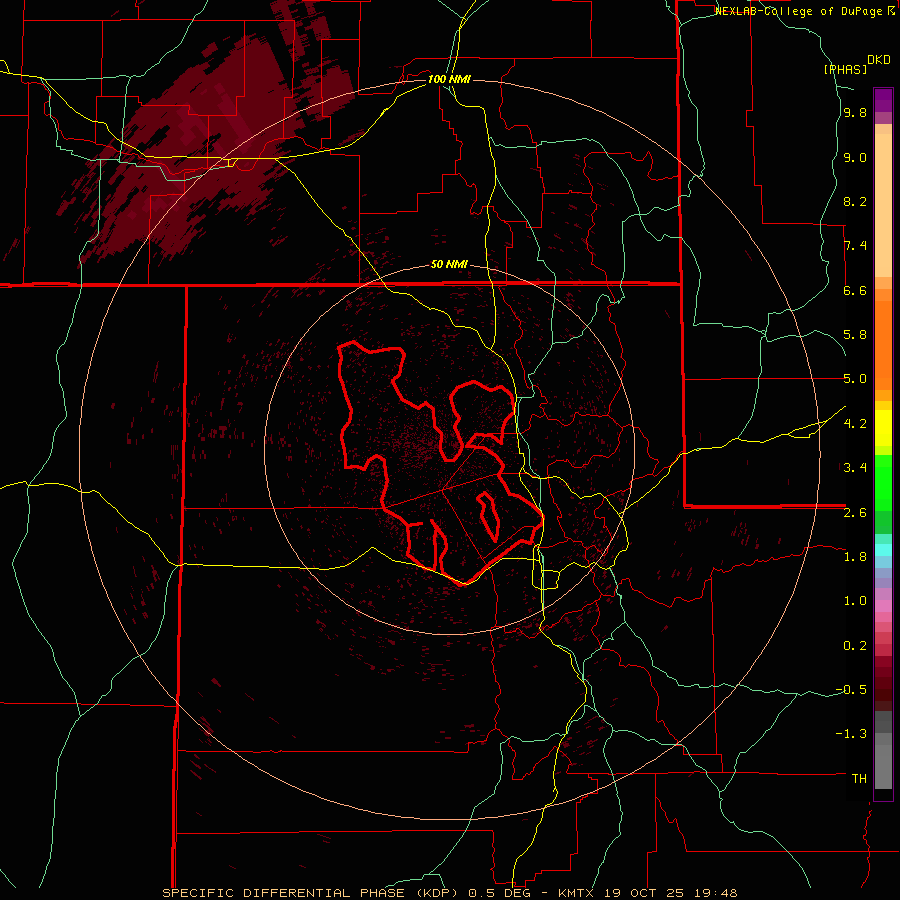Click the 5.0 value on the scale
900x900 pixels.
click(x=855, y=379)
